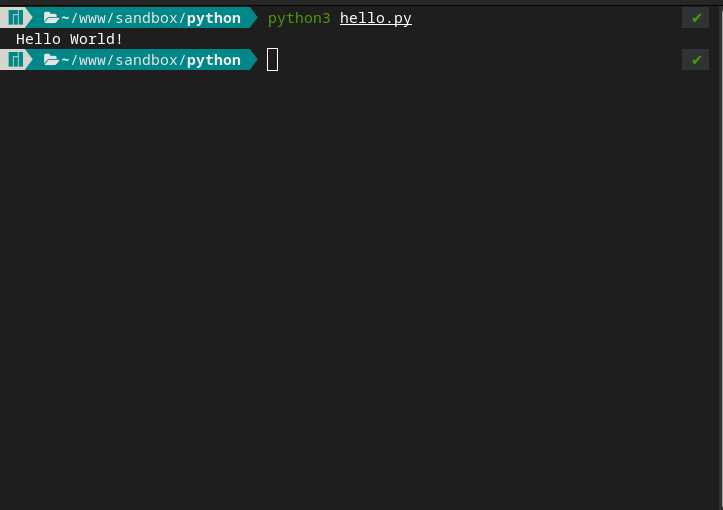Click sandbox in the first prompt path
723x510 pixels.
[x=146, y=18]
